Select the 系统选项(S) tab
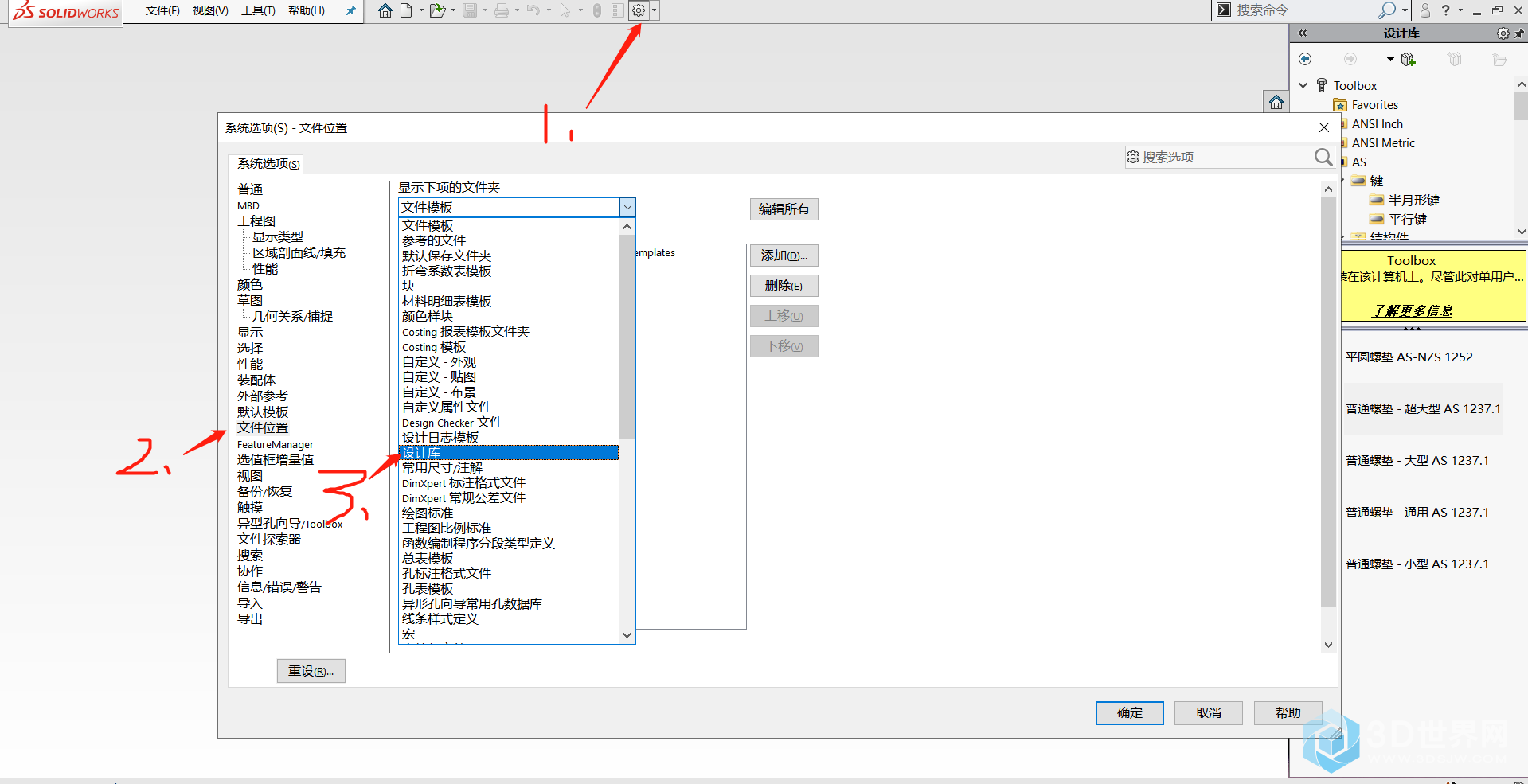The height and width of the screenshot is (784, 1528). (x=268, y=164)
